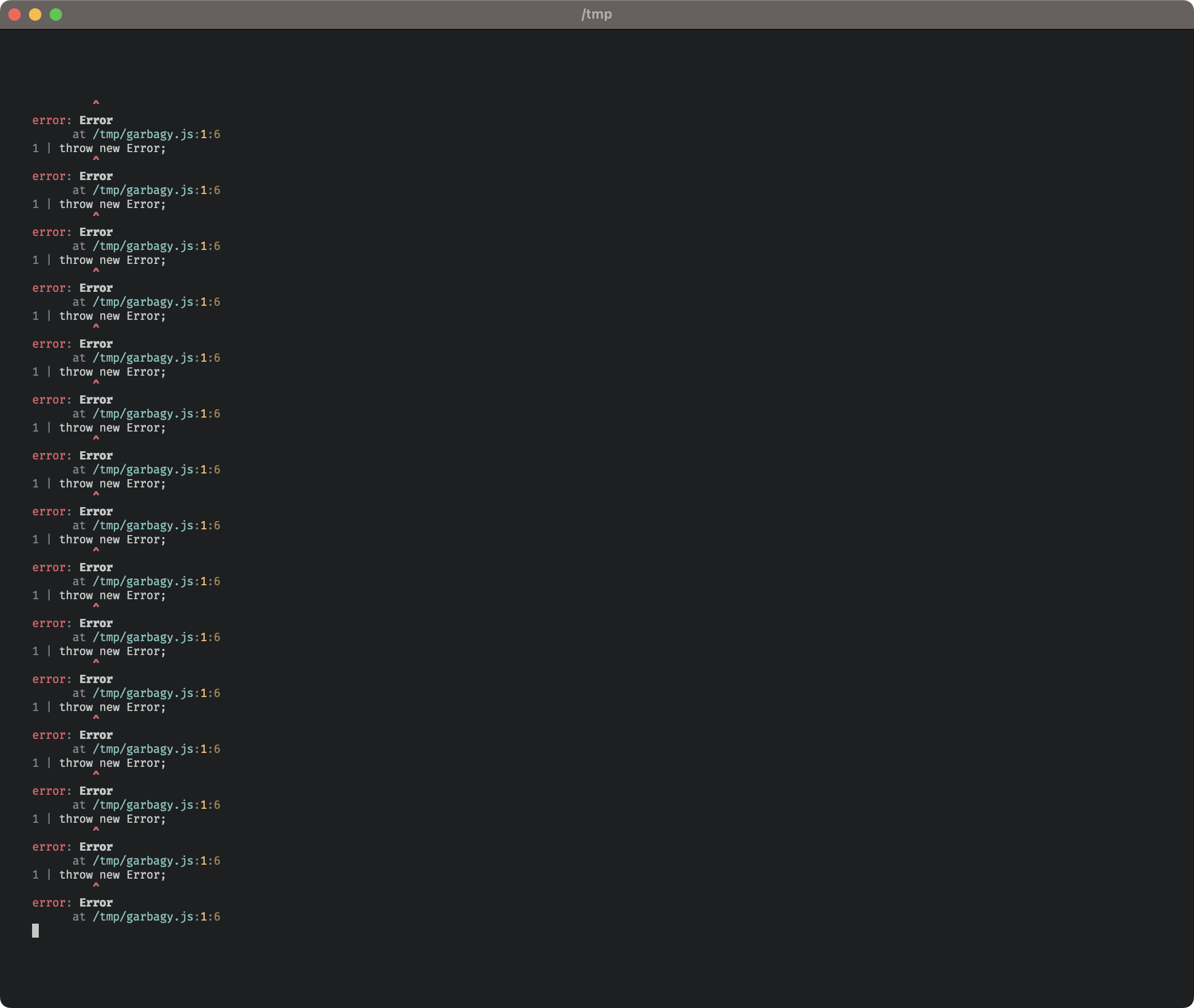Click the line number 1 next to first snippet
The image size is (1194, 1008).
tap(35, 148)
